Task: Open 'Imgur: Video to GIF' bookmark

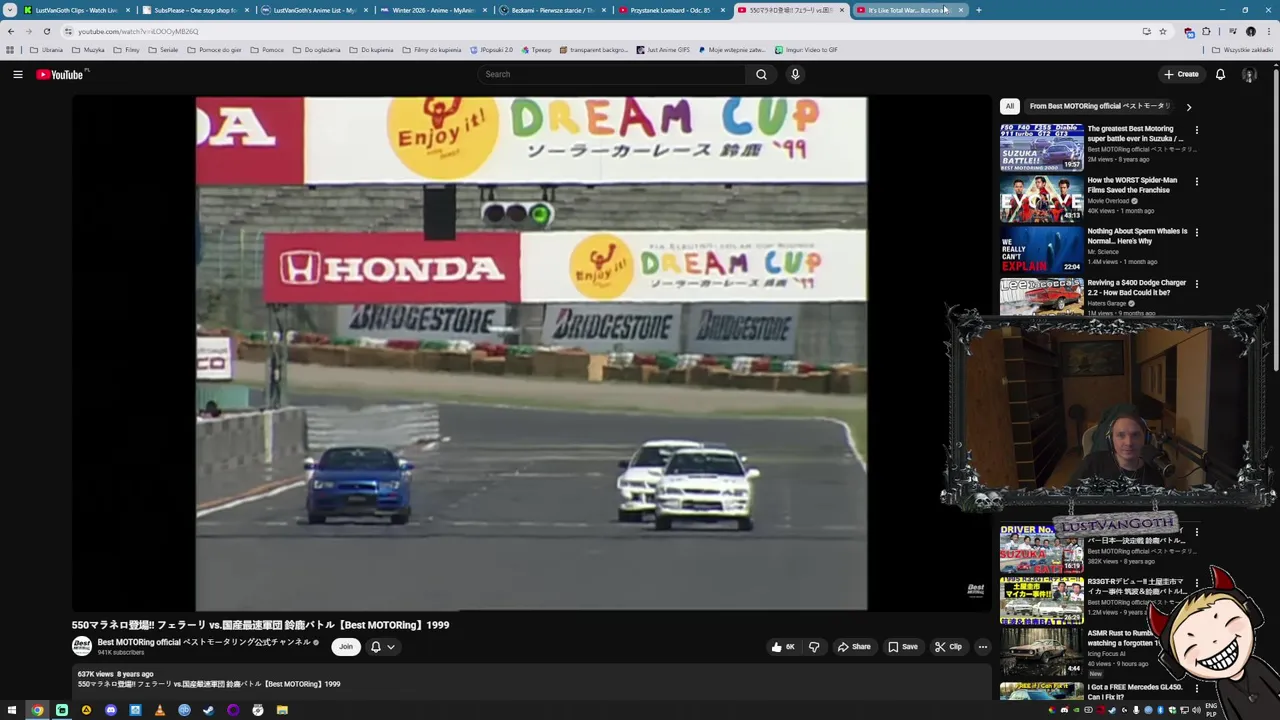Action: click(x=806, y=49)
